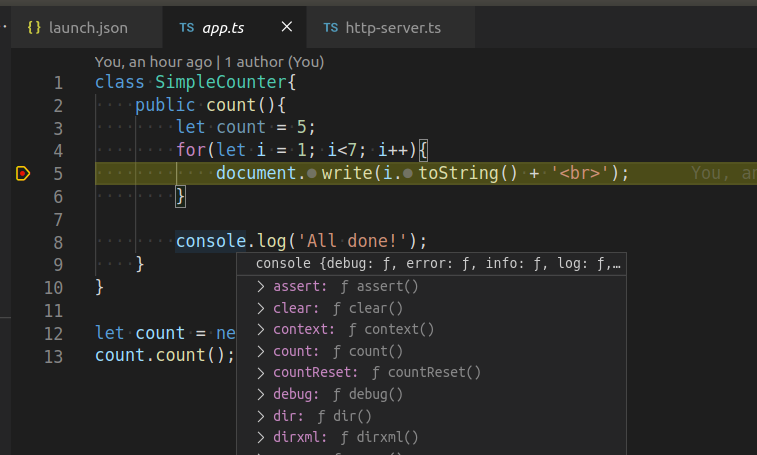757x455 pixels.
Task: Click 'ƒ assert()' value in hover
Action: tap(379, 286)
